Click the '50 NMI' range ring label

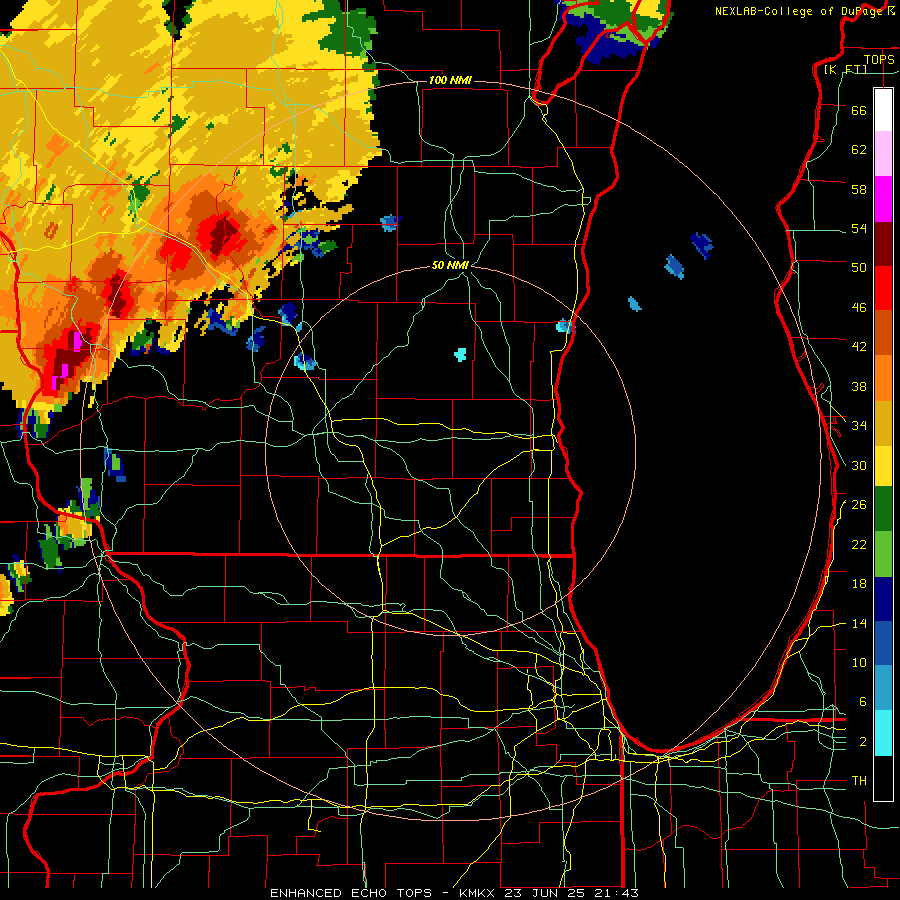click(x=450, y=265)
